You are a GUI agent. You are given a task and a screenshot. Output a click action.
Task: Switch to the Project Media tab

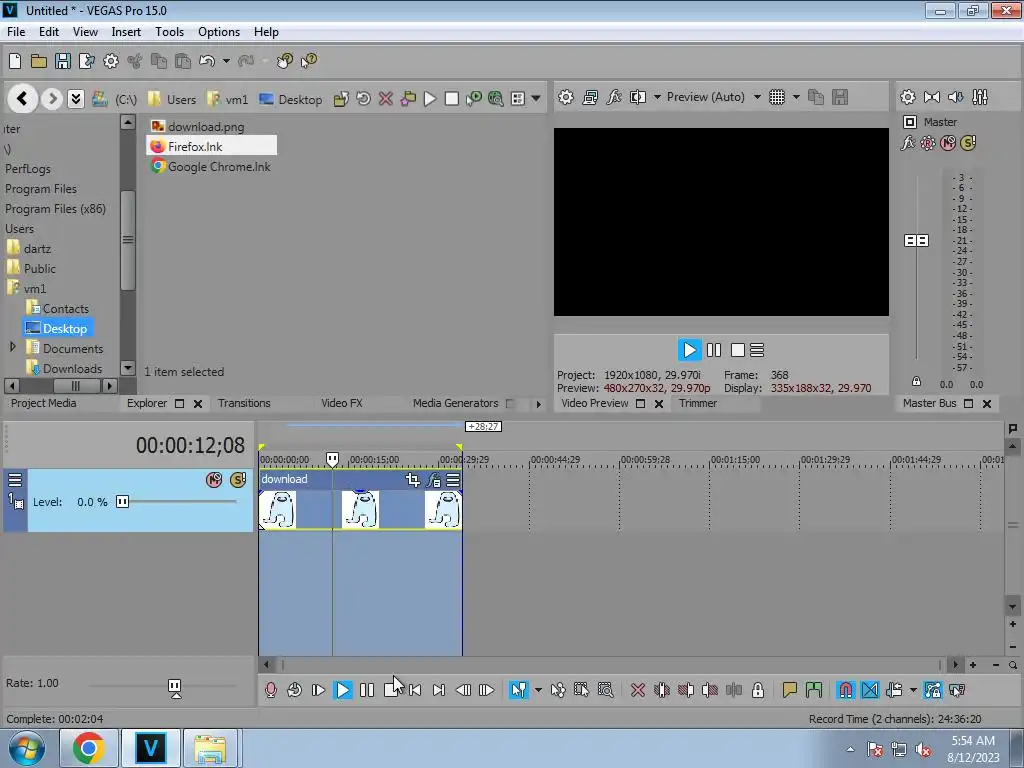point(43,403)
